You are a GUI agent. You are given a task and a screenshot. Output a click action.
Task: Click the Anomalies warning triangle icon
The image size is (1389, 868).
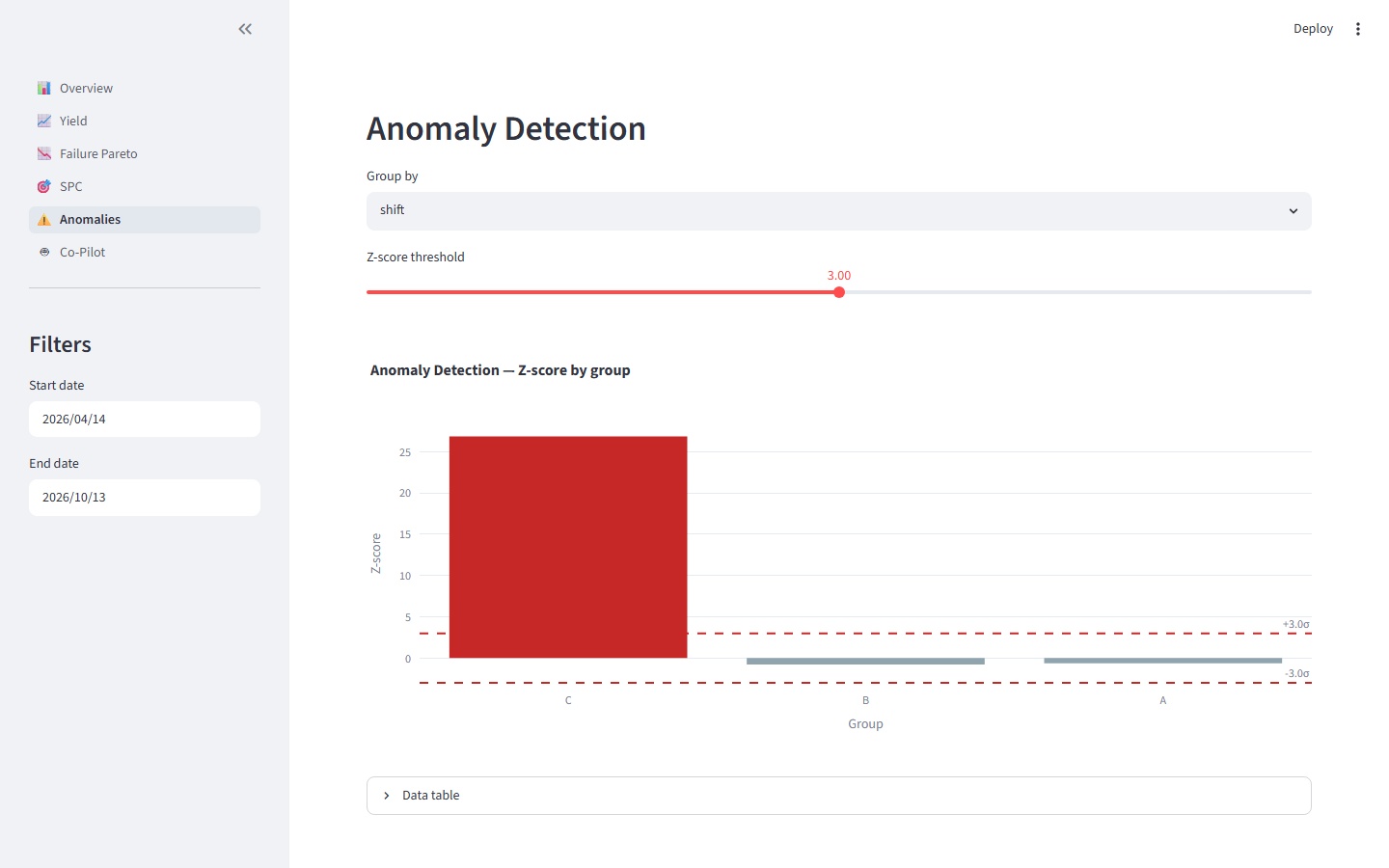(x=44, y=219)
